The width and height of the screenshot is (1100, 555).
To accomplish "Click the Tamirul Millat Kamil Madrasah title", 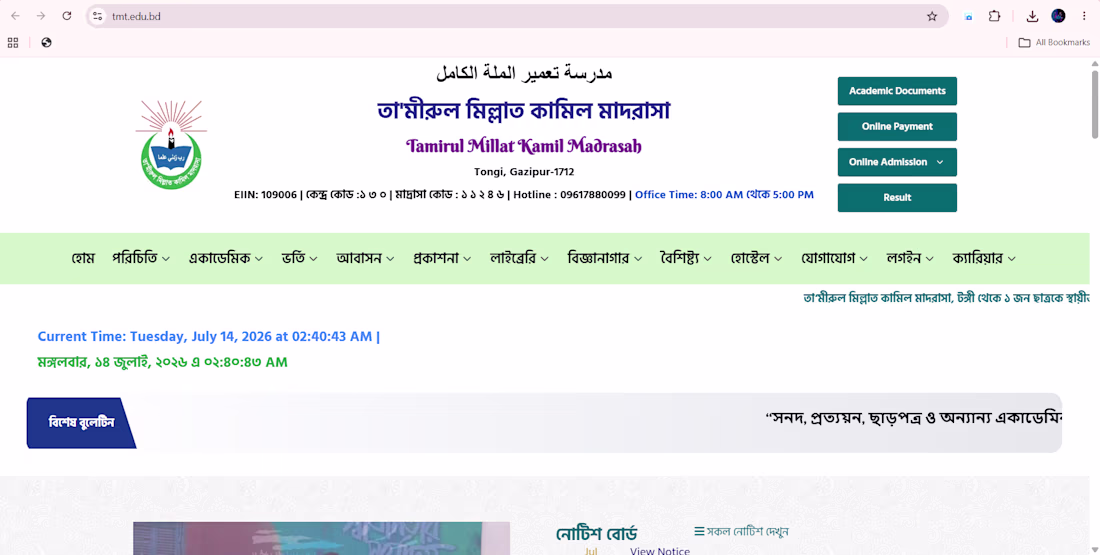I will (x=523, y=146).
